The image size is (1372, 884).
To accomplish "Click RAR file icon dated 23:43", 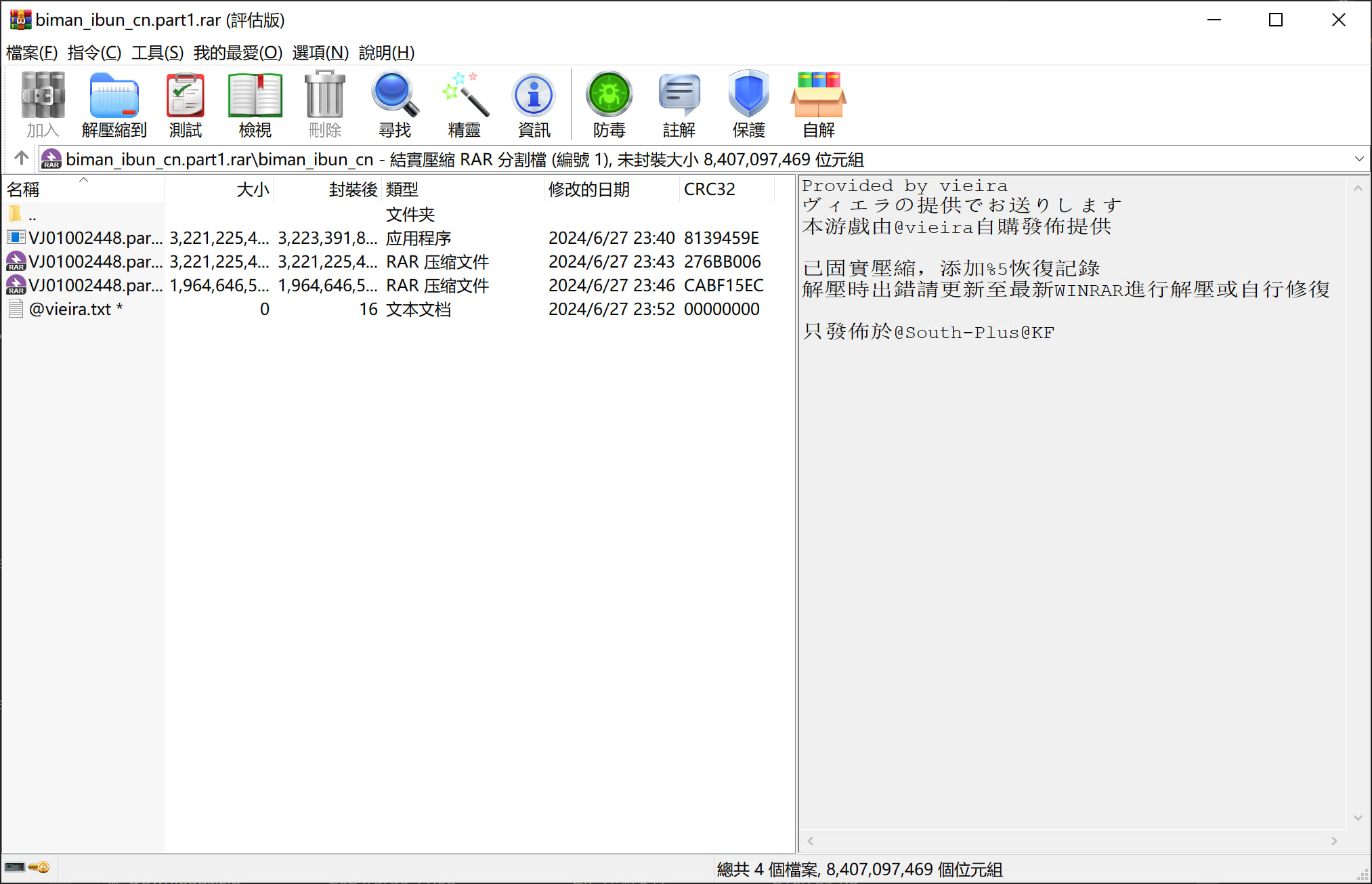I will pos(16,261).
